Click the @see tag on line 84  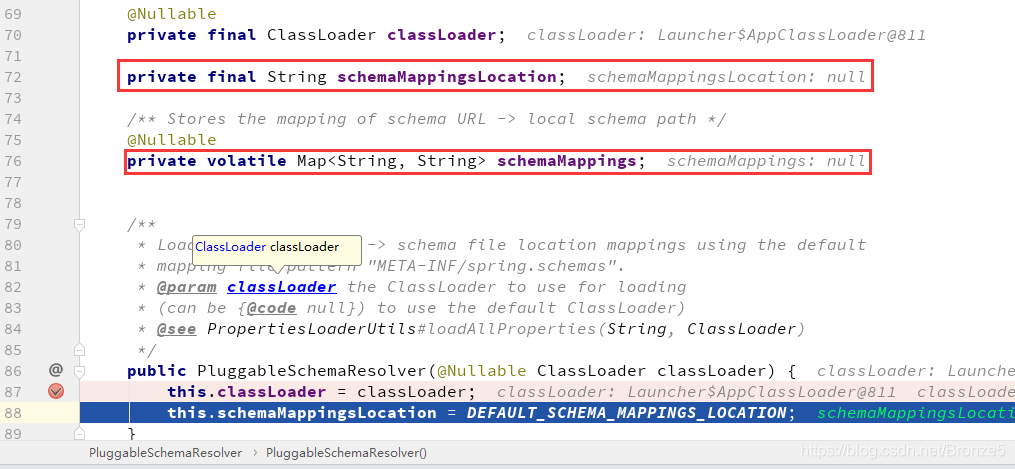point(176,329)
